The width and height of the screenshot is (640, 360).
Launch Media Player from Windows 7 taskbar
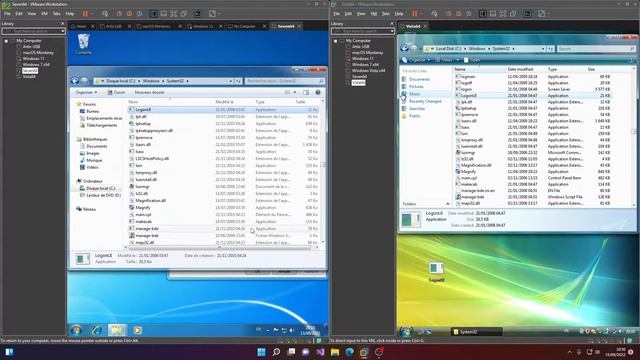tap(138, 330)
